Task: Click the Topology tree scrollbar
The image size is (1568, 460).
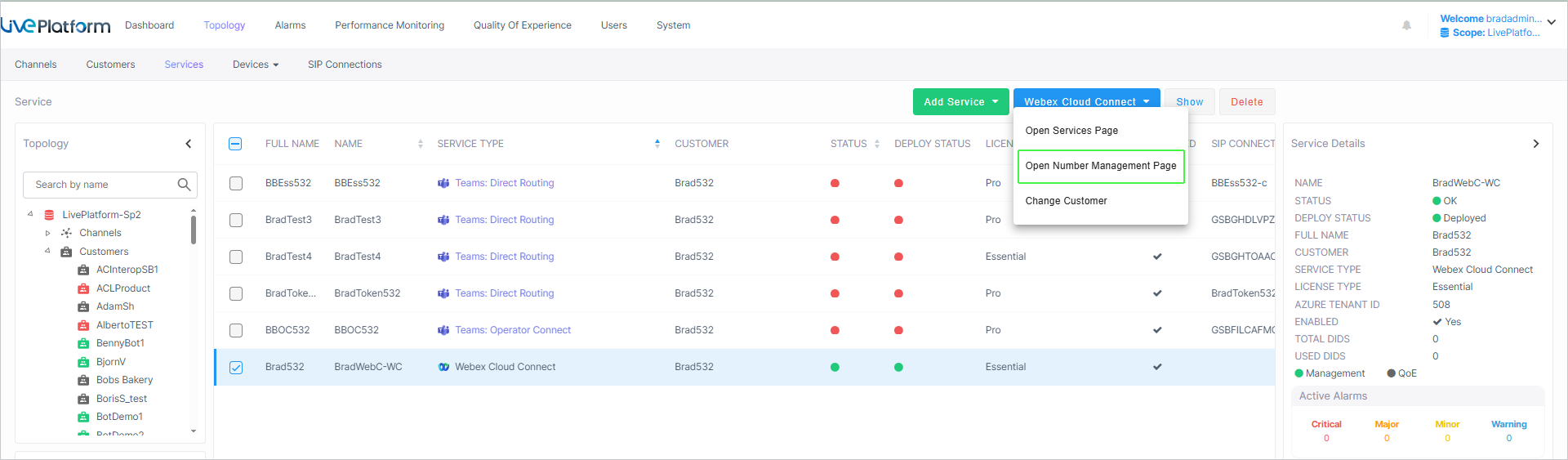Action: 194,229
